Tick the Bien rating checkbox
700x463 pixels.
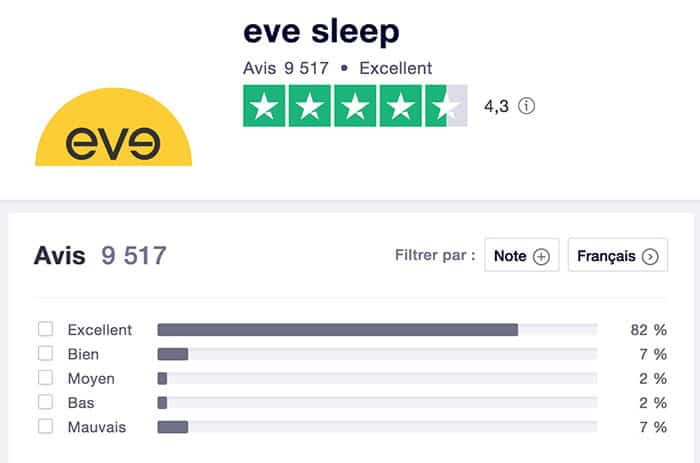coord(45,354)
